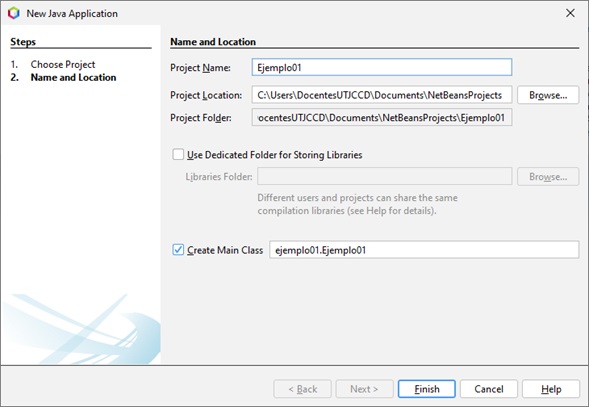Browse for the project location
589x407 pixels.
click(x=548, y=95)
